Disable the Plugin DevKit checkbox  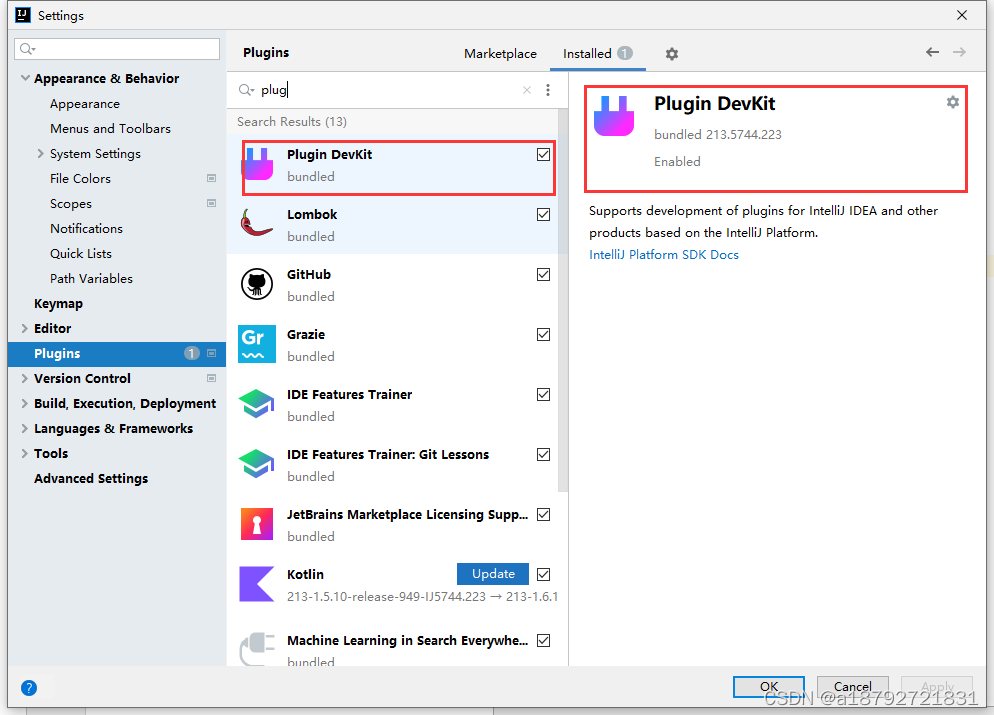543,155
